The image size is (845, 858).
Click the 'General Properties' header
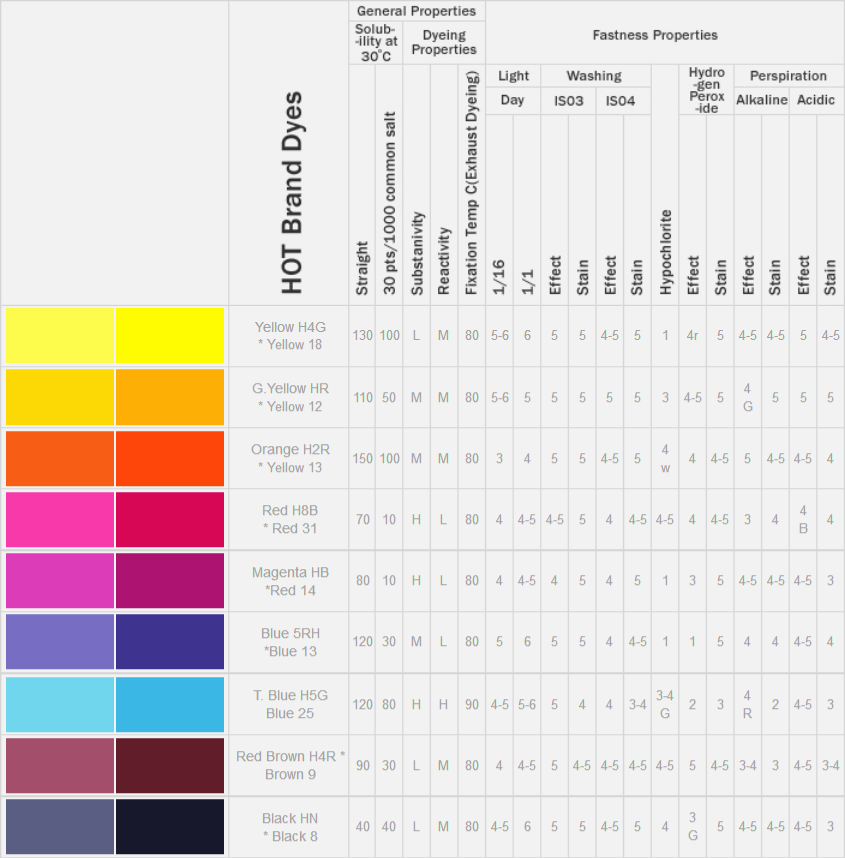tap(416, 11)
